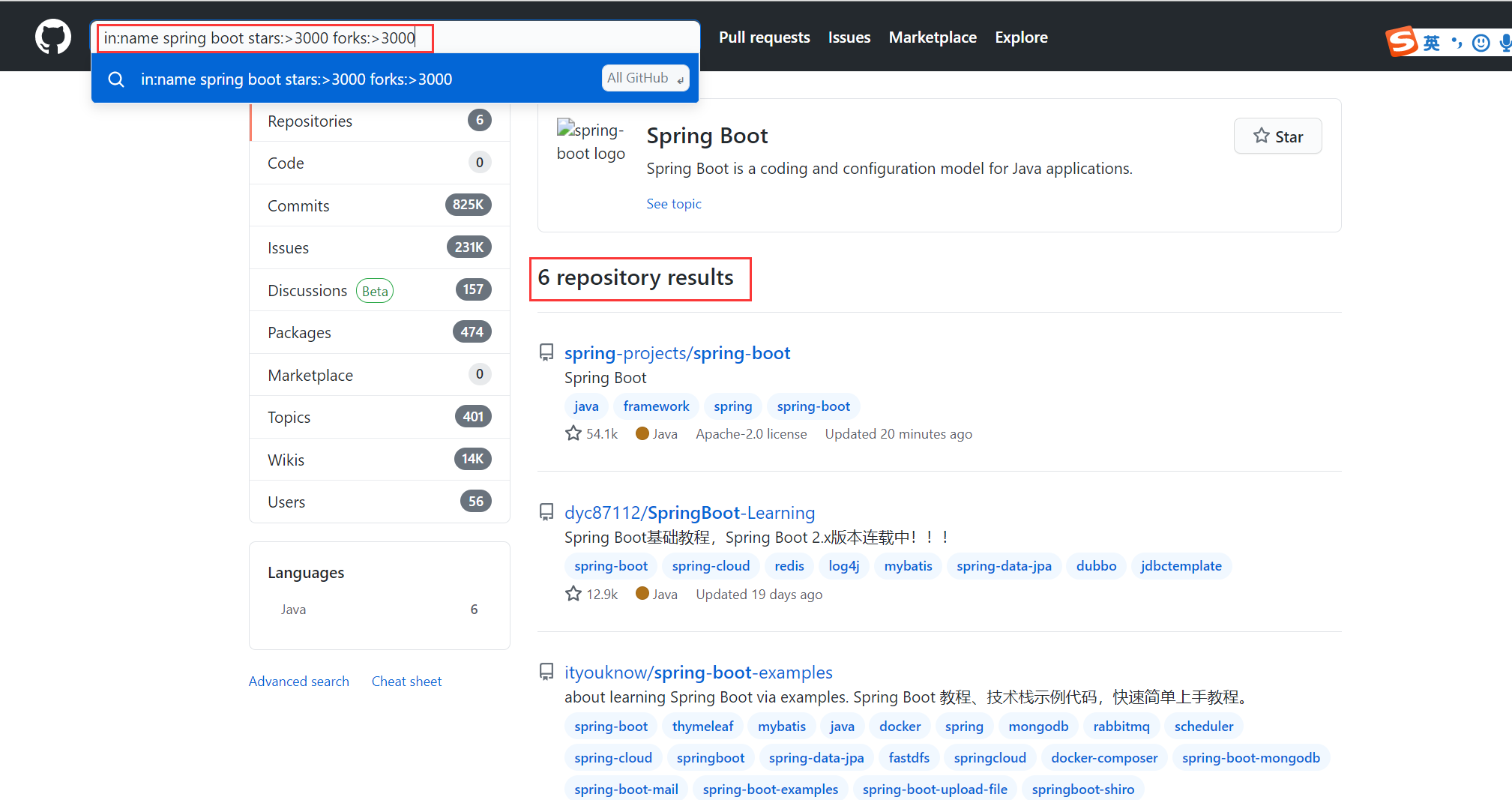1512x800 pixels.
Task: Open Pull requests in the header
Action: point(764,37)
